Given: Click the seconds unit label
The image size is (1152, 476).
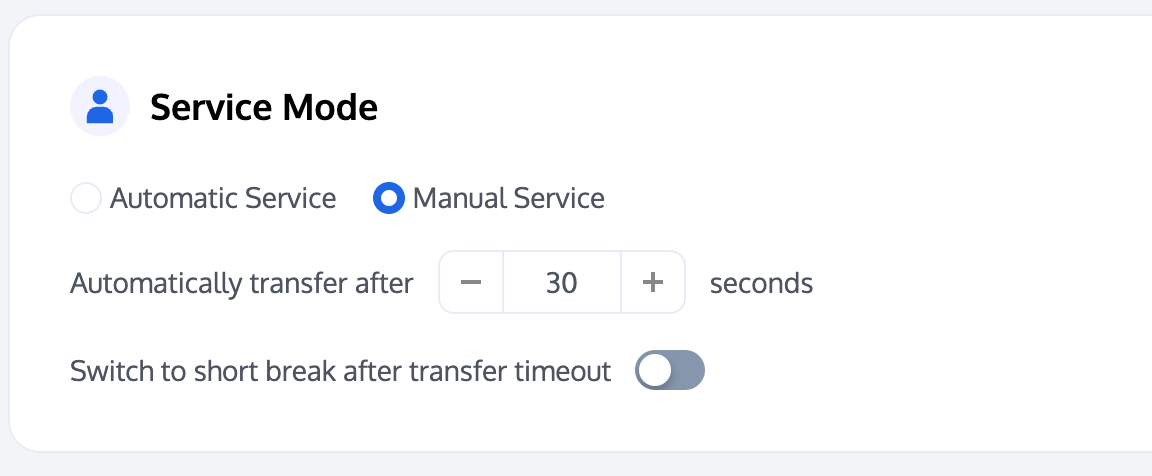Looking at the screenshot, I should pos(761,284).
